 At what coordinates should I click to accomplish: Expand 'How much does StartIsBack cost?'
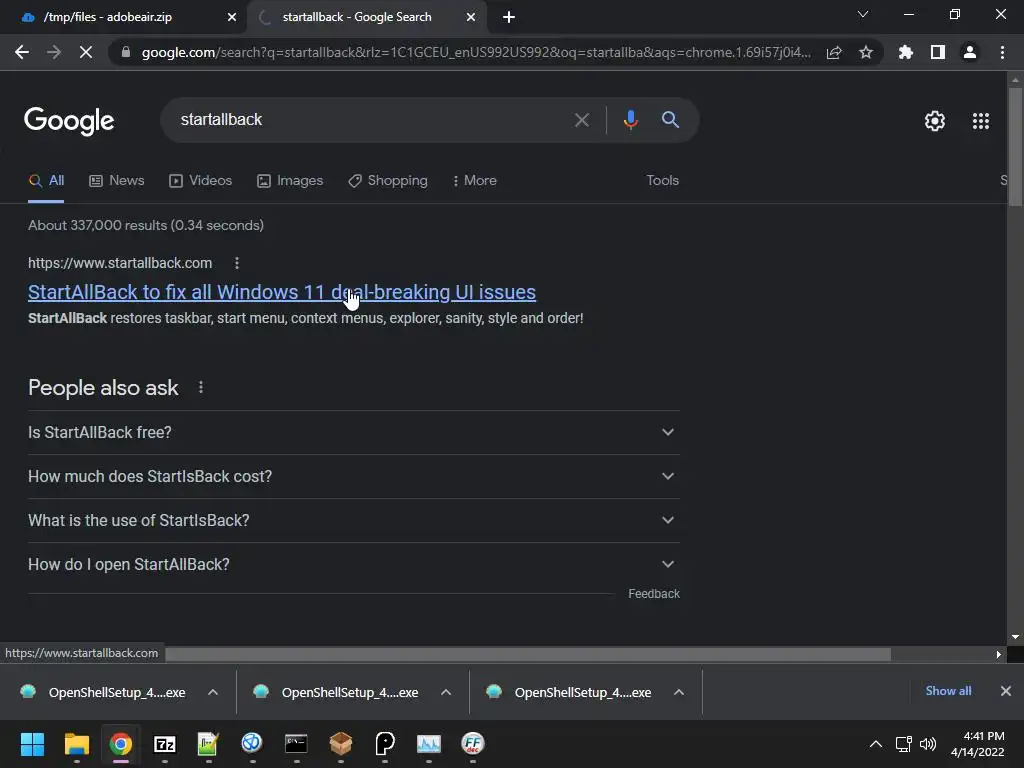click(x=354, y=477)
